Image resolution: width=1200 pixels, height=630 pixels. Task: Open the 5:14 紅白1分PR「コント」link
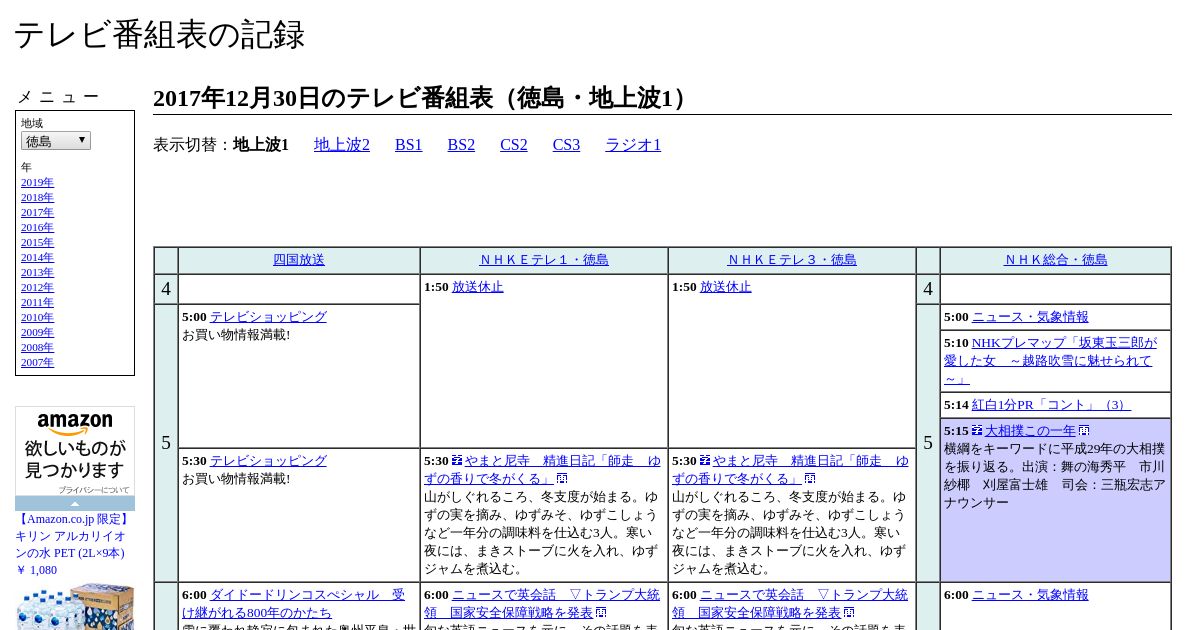[1051, 405]
